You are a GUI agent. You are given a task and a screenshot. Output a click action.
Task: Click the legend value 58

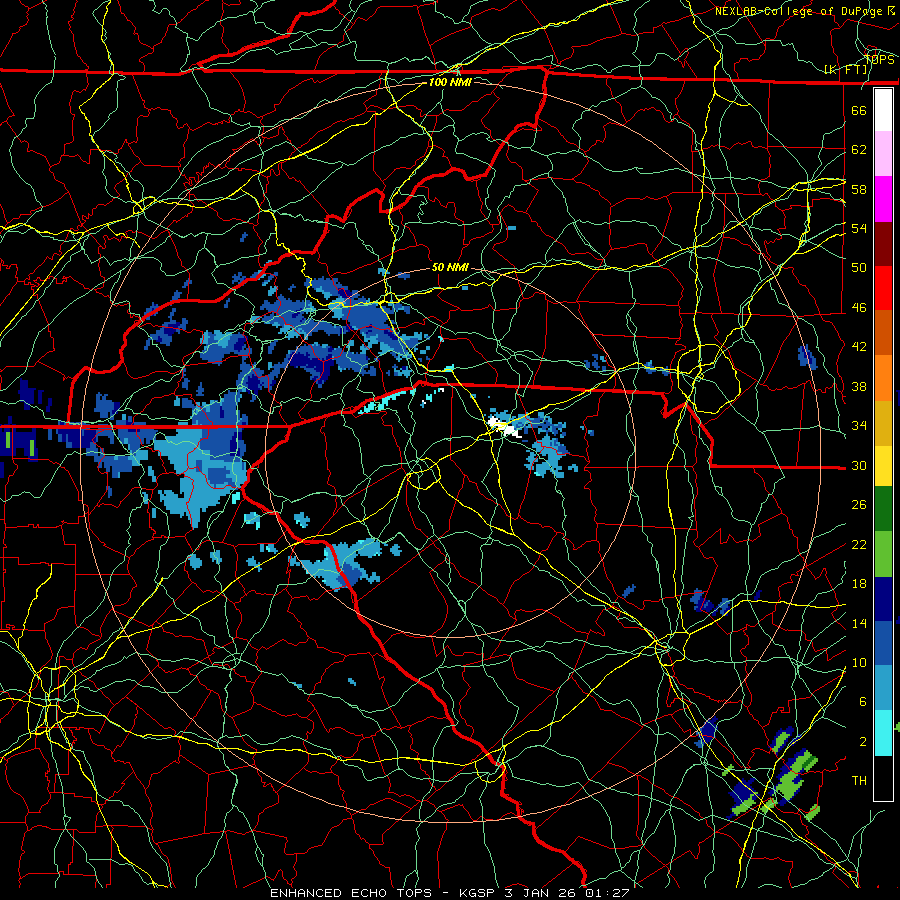859,189
